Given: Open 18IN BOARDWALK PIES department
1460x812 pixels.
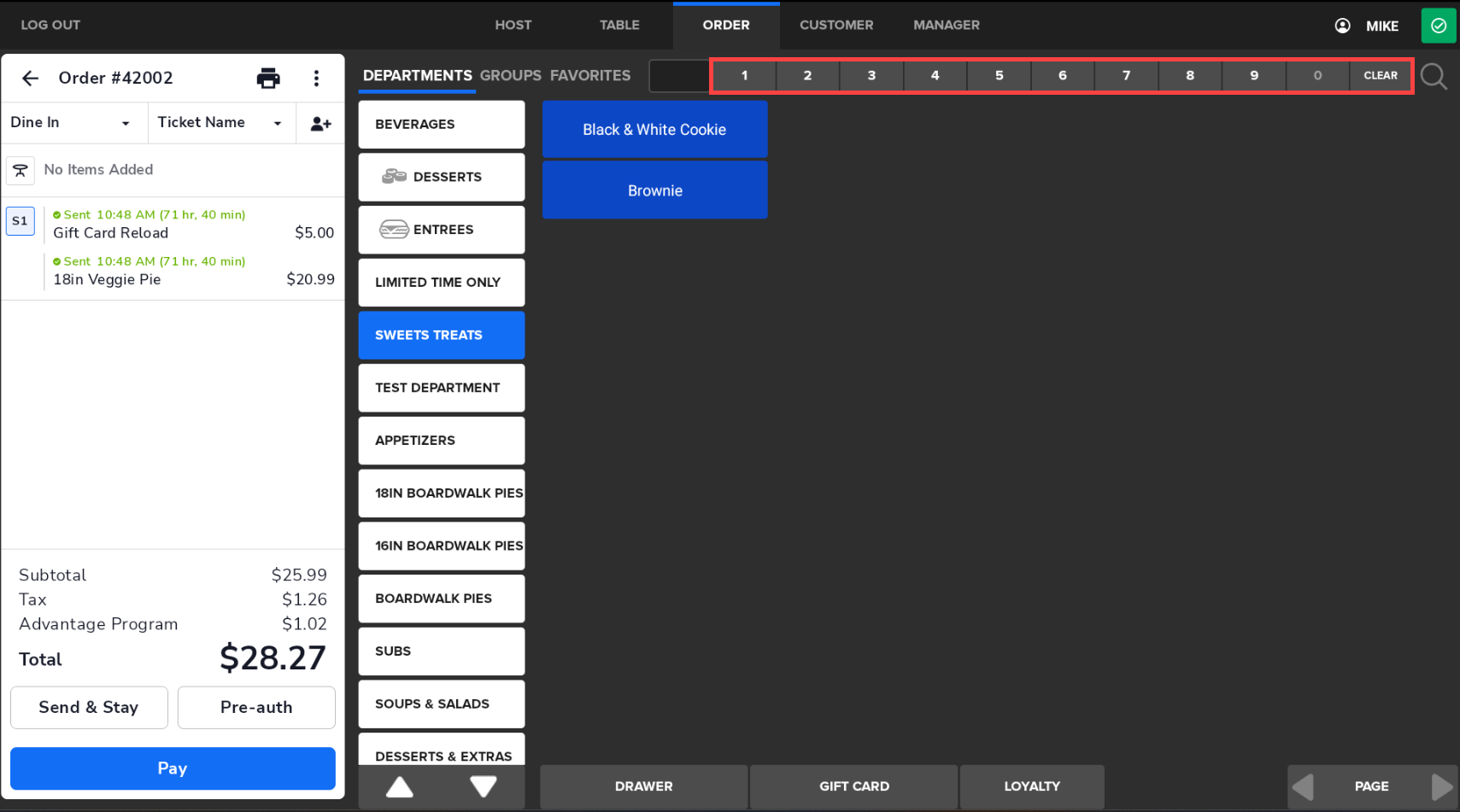Looking at the screenshot, I should [442, 494].
